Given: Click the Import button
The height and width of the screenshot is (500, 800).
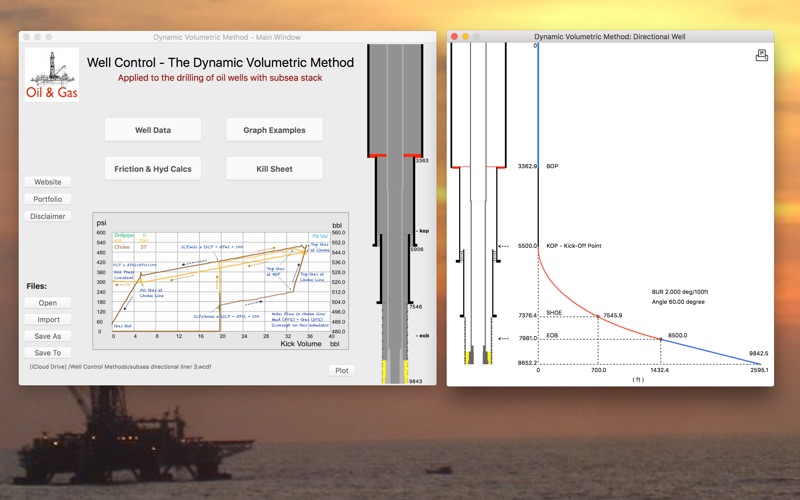Looking at the screenshot, I should (x=48, y=319).
